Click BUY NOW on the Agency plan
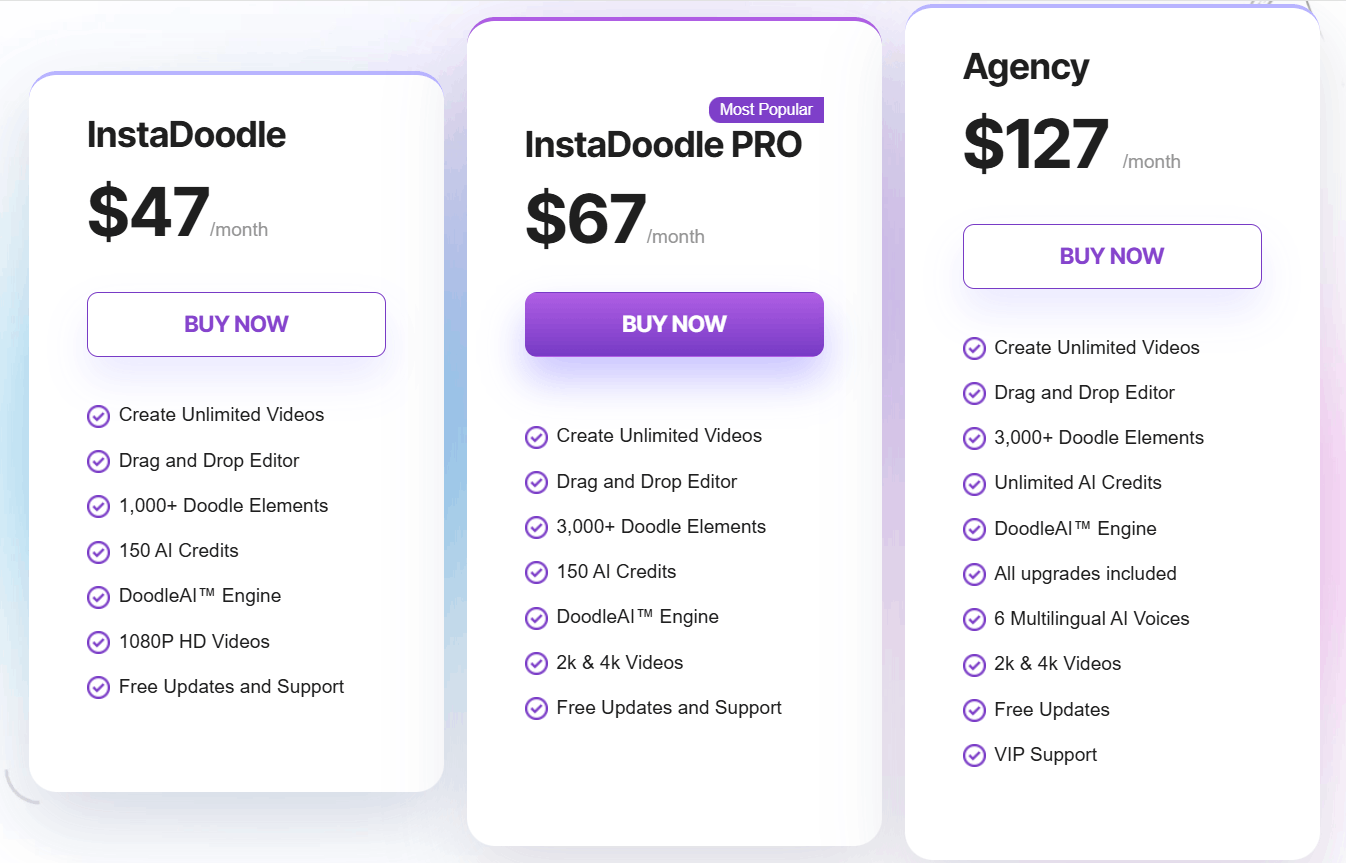Viewport: 1346px width, 863px height. (x=1112, y=256)
